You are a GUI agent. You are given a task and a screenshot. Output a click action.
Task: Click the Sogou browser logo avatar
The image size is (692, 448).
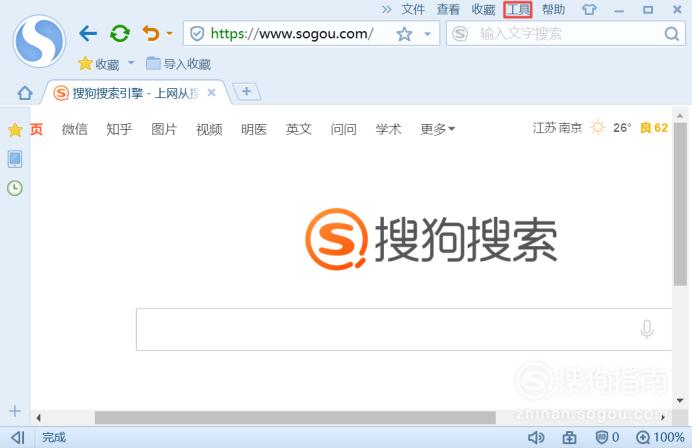(x=39, y=41)
